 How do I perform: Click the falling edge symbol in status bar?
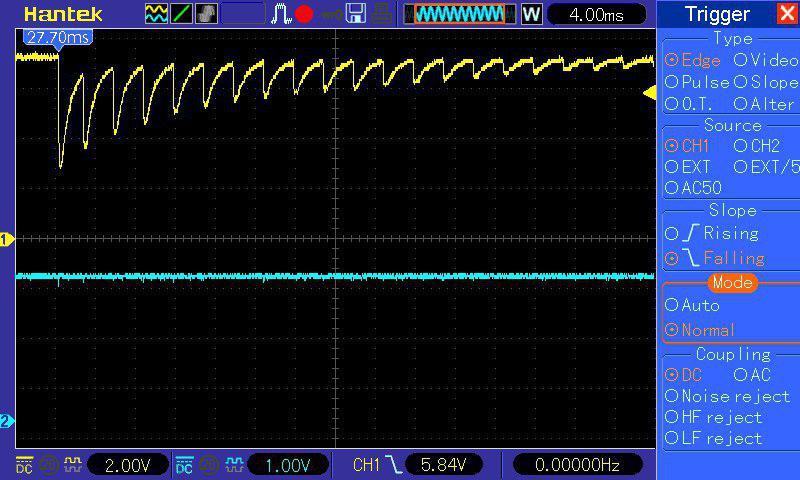[393, 465]
